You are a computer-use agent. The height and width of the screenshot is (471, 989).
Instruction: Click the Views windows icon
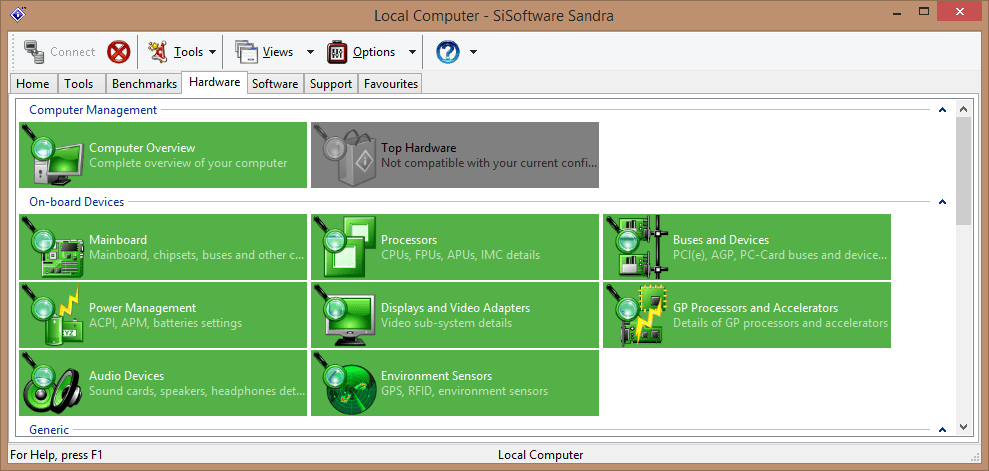coord(247,52)
